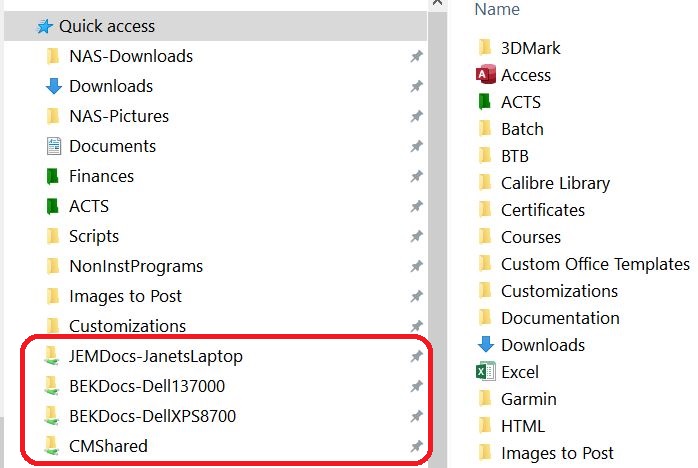Click the green ACTS folder icon in file list

pos(486,102)
